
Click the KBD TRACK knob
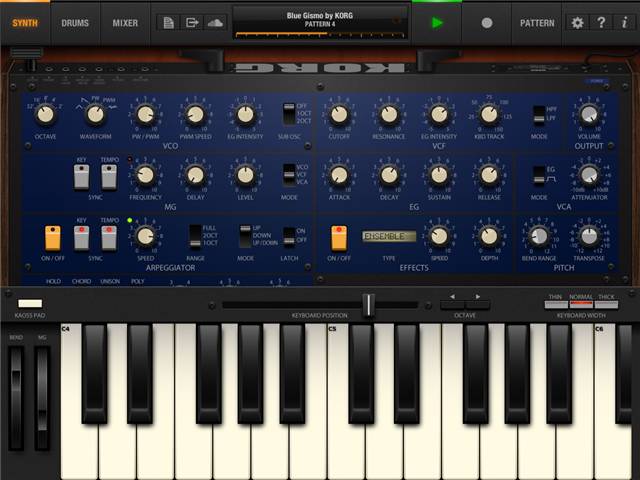coord(489,115)
